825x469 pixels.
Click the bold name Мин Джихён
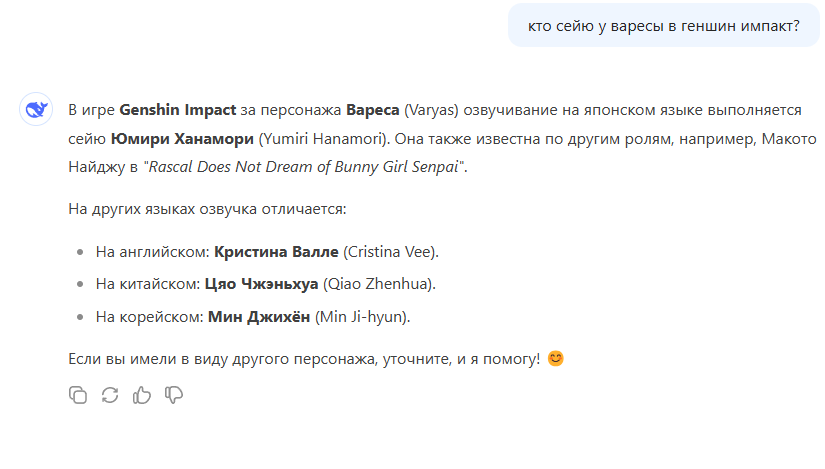tap(259, 317)
